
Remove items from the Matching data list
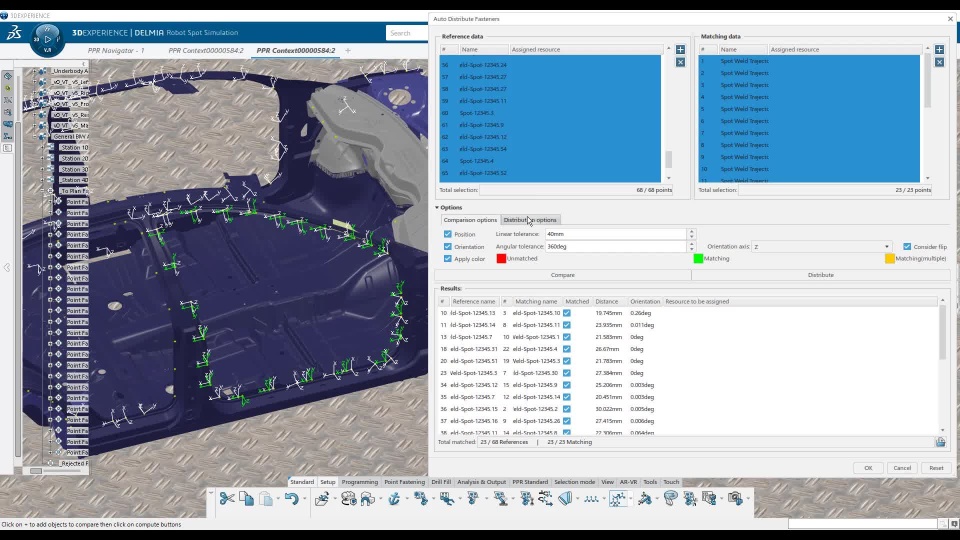pos(939,62)
